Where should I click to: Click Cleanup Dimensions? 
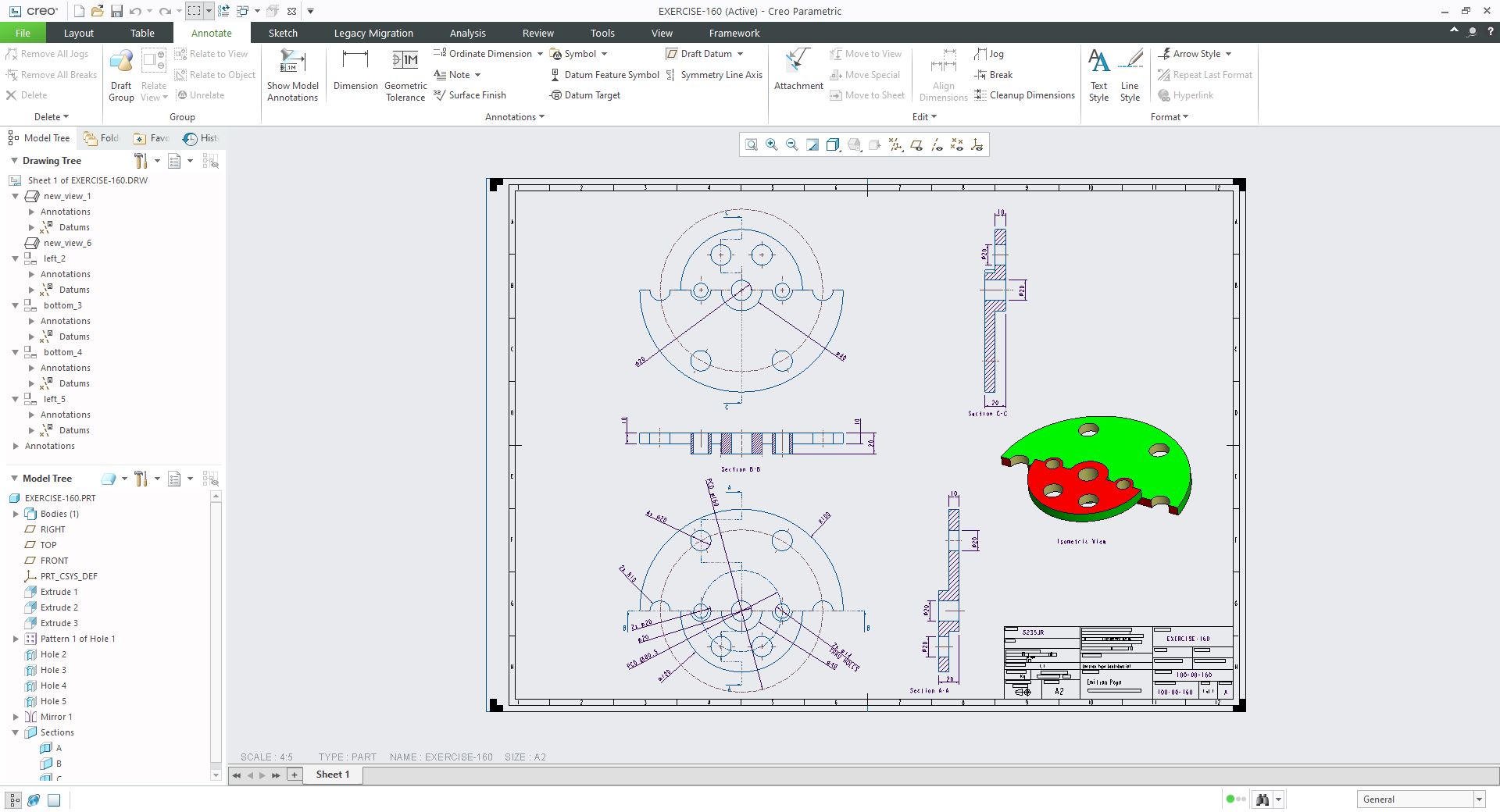pos(1024,95)
